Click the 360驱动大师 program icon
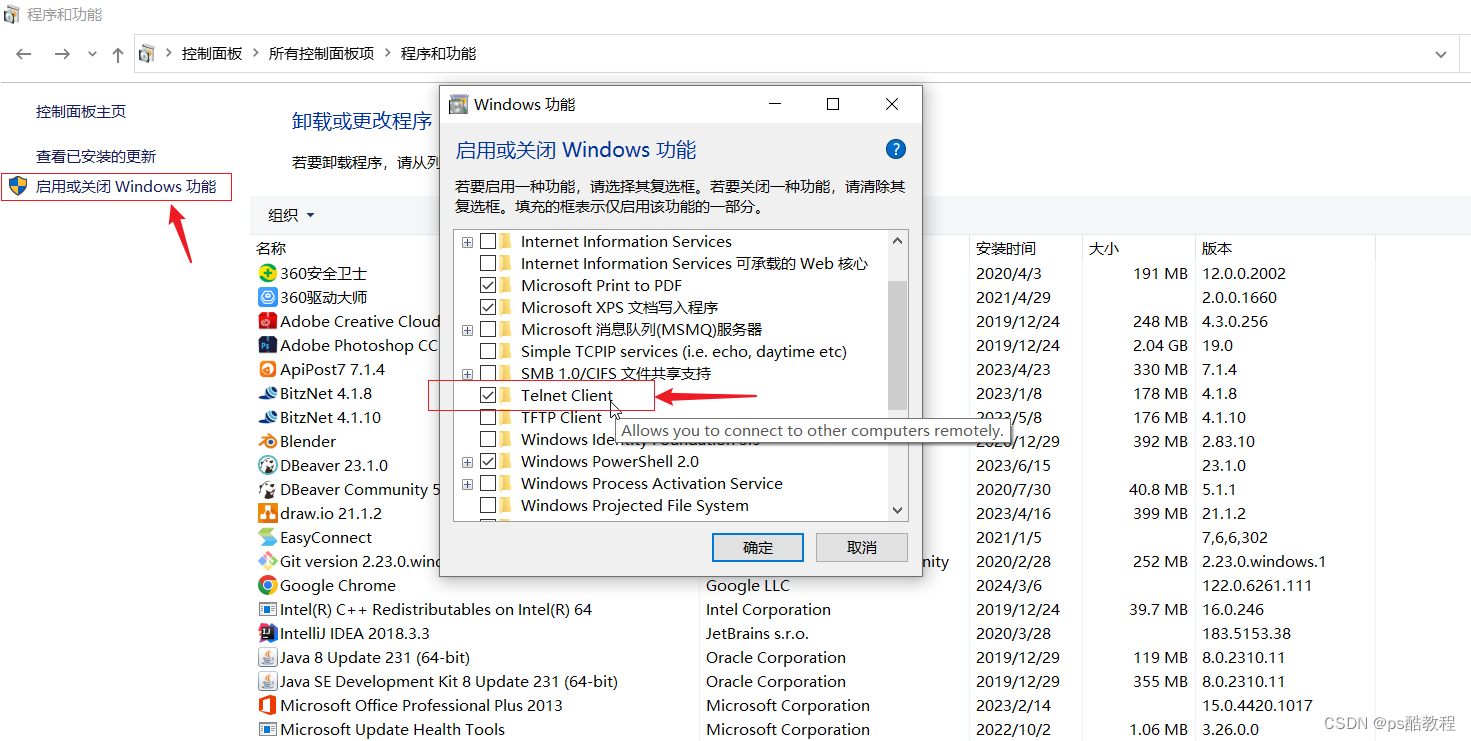The image size is (1471, 741). point(267,297)
